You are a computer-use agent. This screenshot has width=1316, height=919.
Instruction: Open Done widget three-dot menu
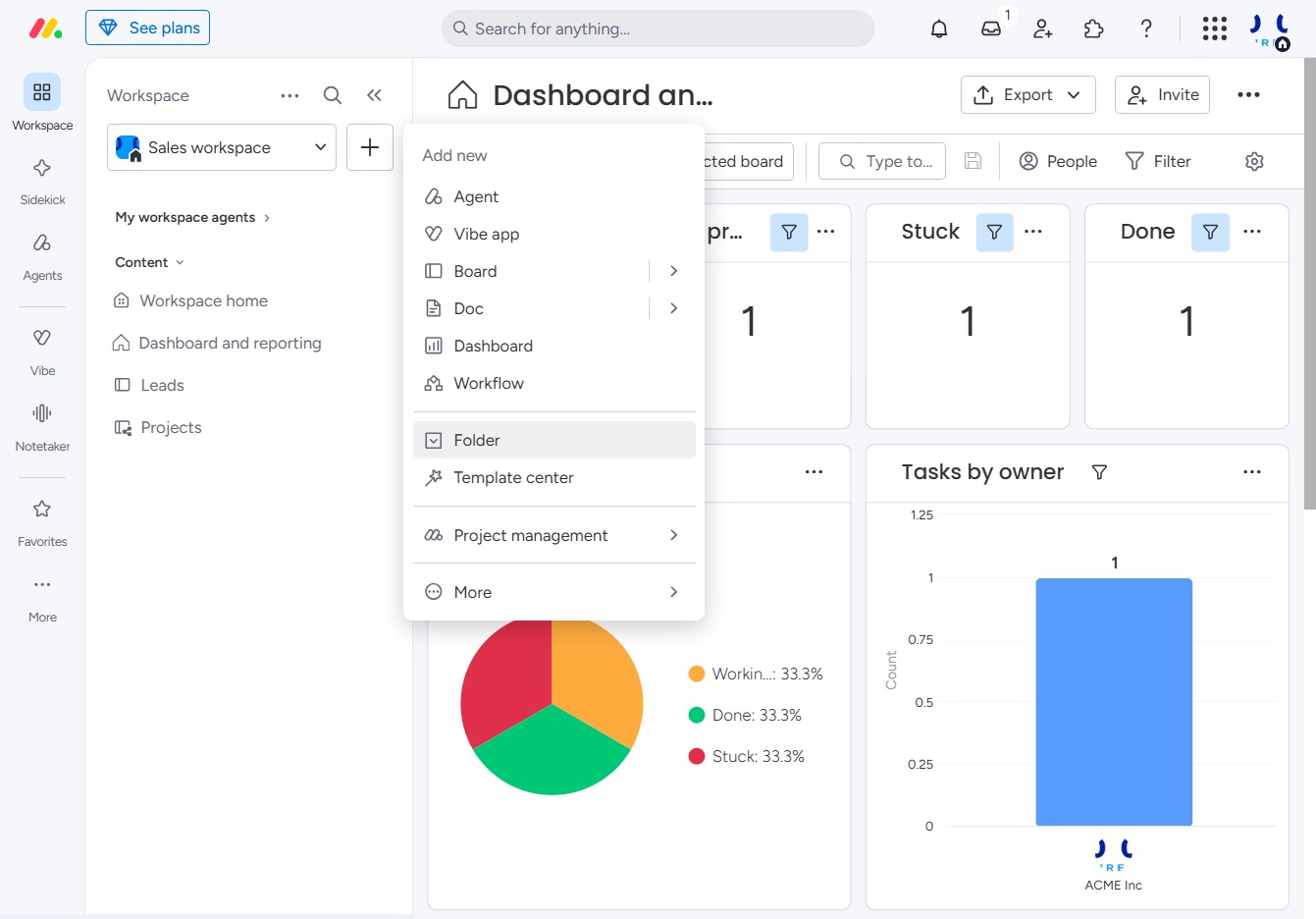click(x=1252, y=232)
